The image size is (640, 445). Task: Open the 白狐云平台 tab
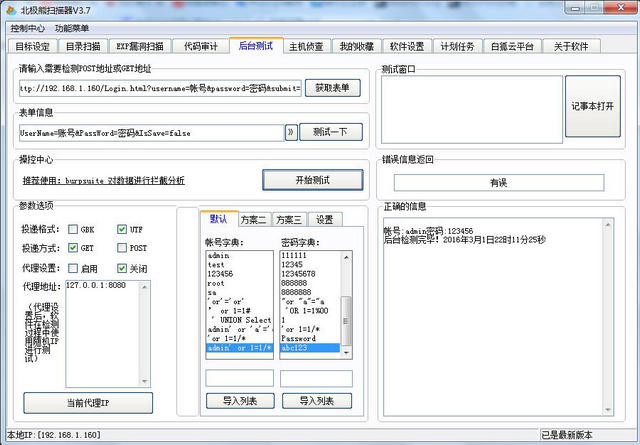click(512, 47)
